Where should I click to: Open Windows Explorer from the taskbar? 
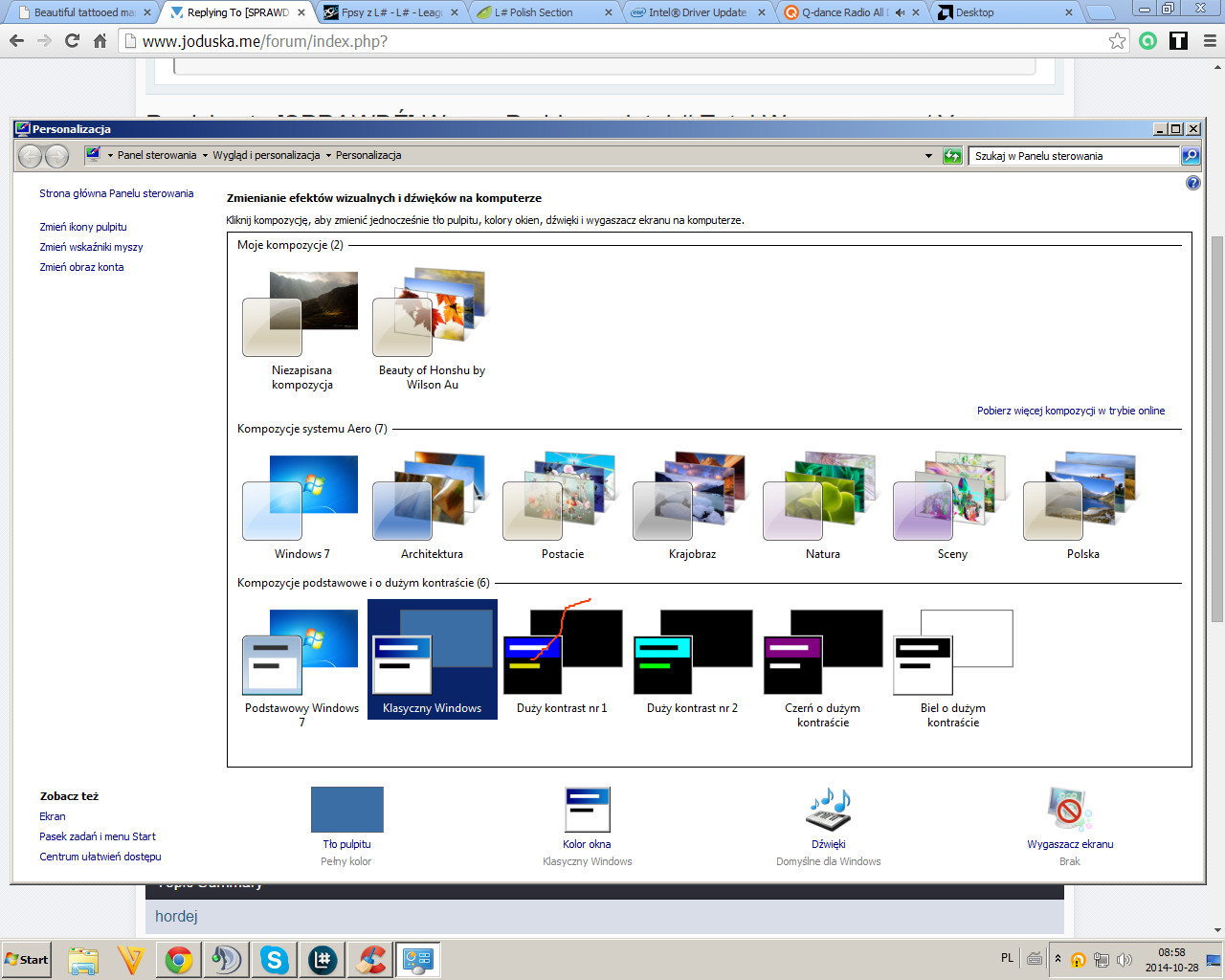click(83, 960)
